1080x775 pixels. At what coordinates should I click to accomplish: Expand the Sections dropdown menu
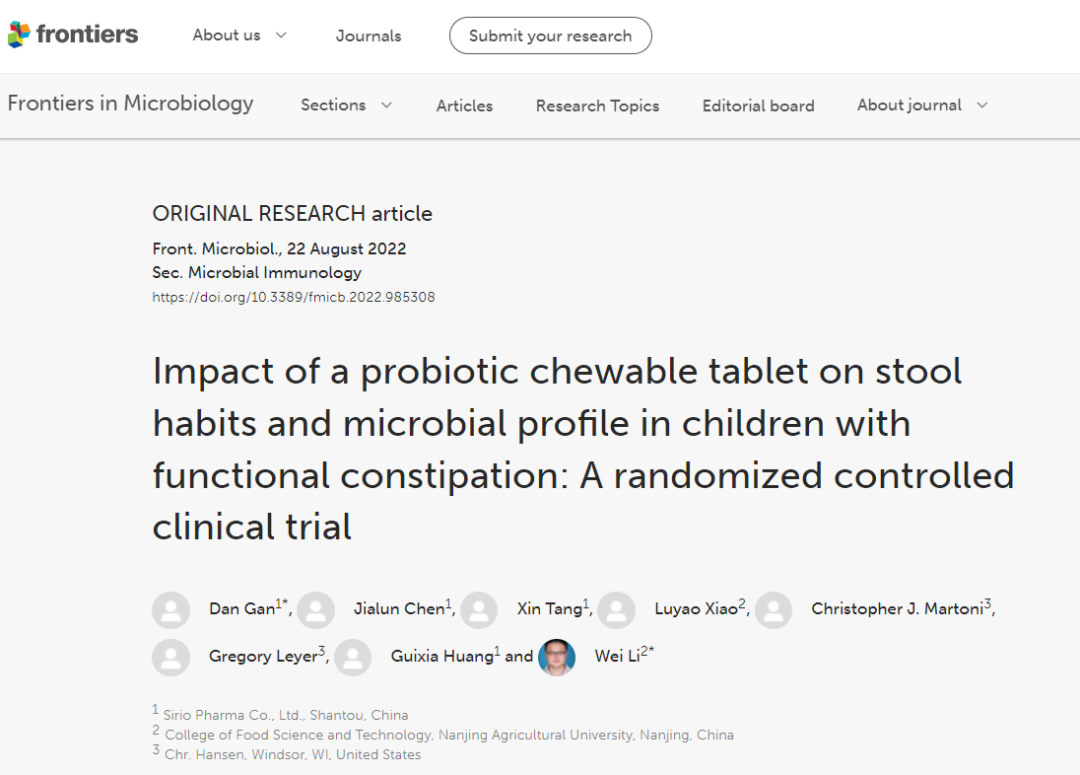[x=346, y=105]
